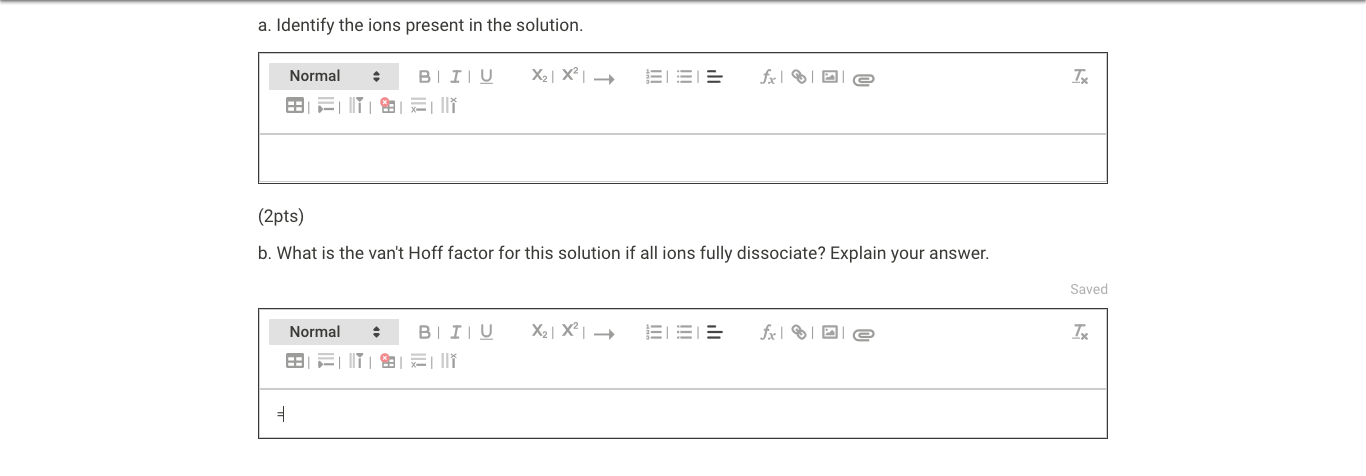Clear formatting in question a editor

(1080, 77)
